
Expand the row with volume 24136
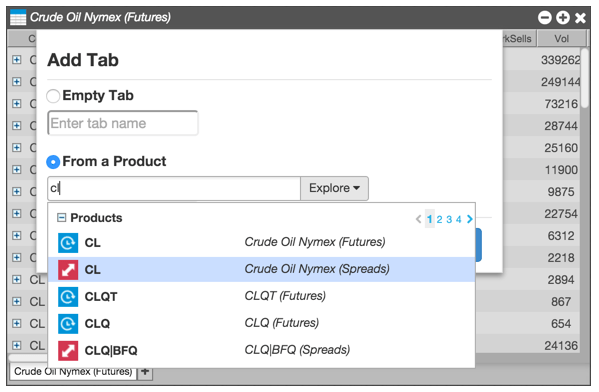pyautogui.click(x=16, y=345)
